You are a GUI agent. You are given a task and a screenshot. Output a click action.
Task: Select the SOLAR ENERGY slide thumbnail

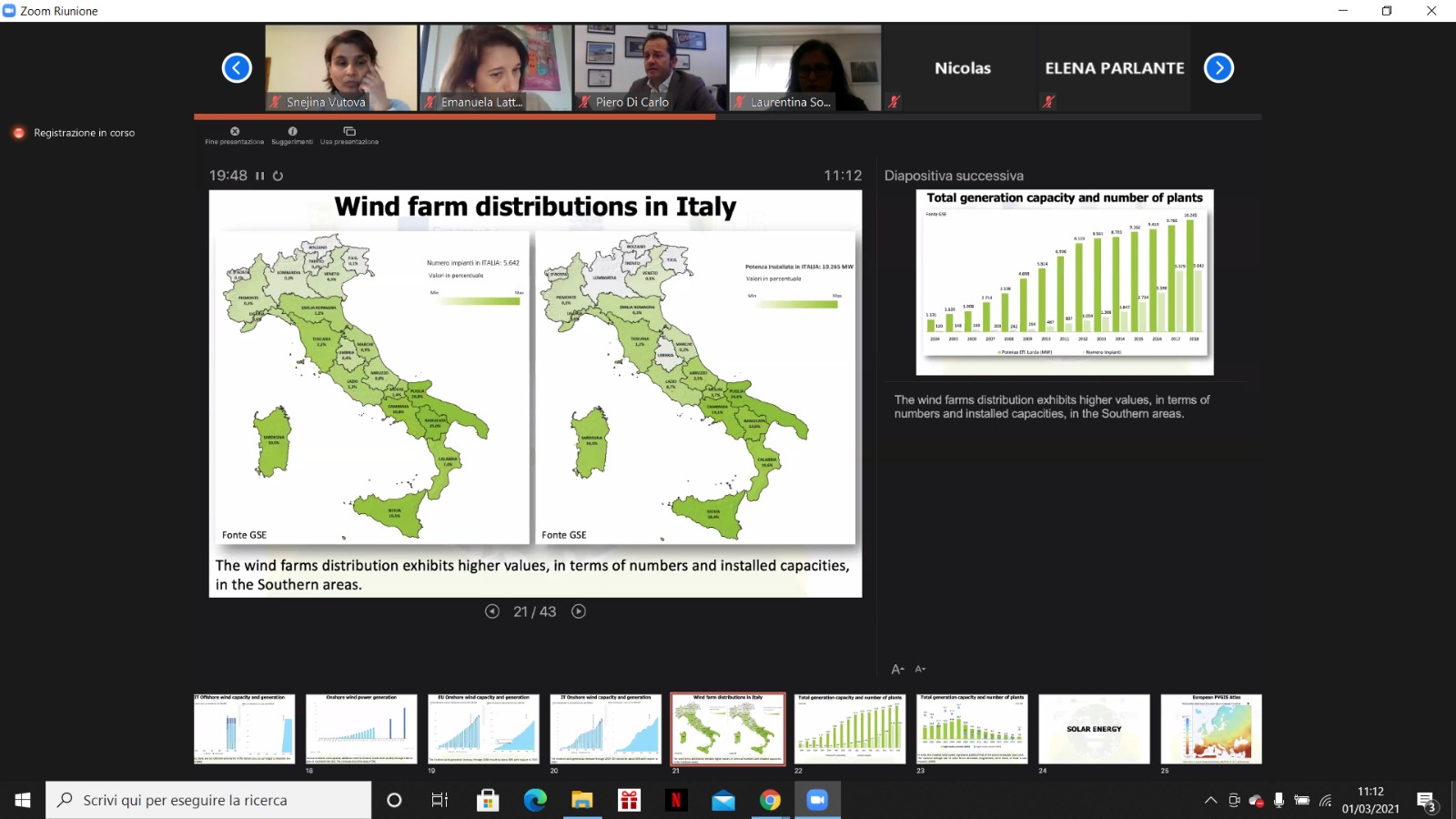click(1094, 729)
